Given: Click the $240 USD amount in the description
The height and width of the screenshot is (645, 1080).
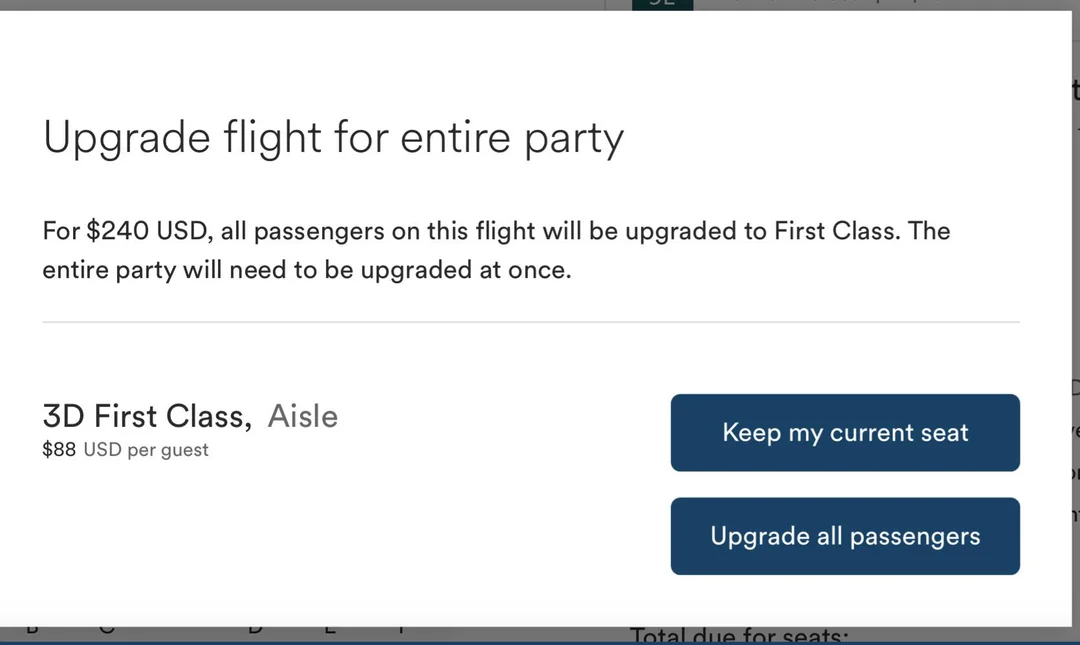Looking at the screenshot, I should tap(147, 231).
